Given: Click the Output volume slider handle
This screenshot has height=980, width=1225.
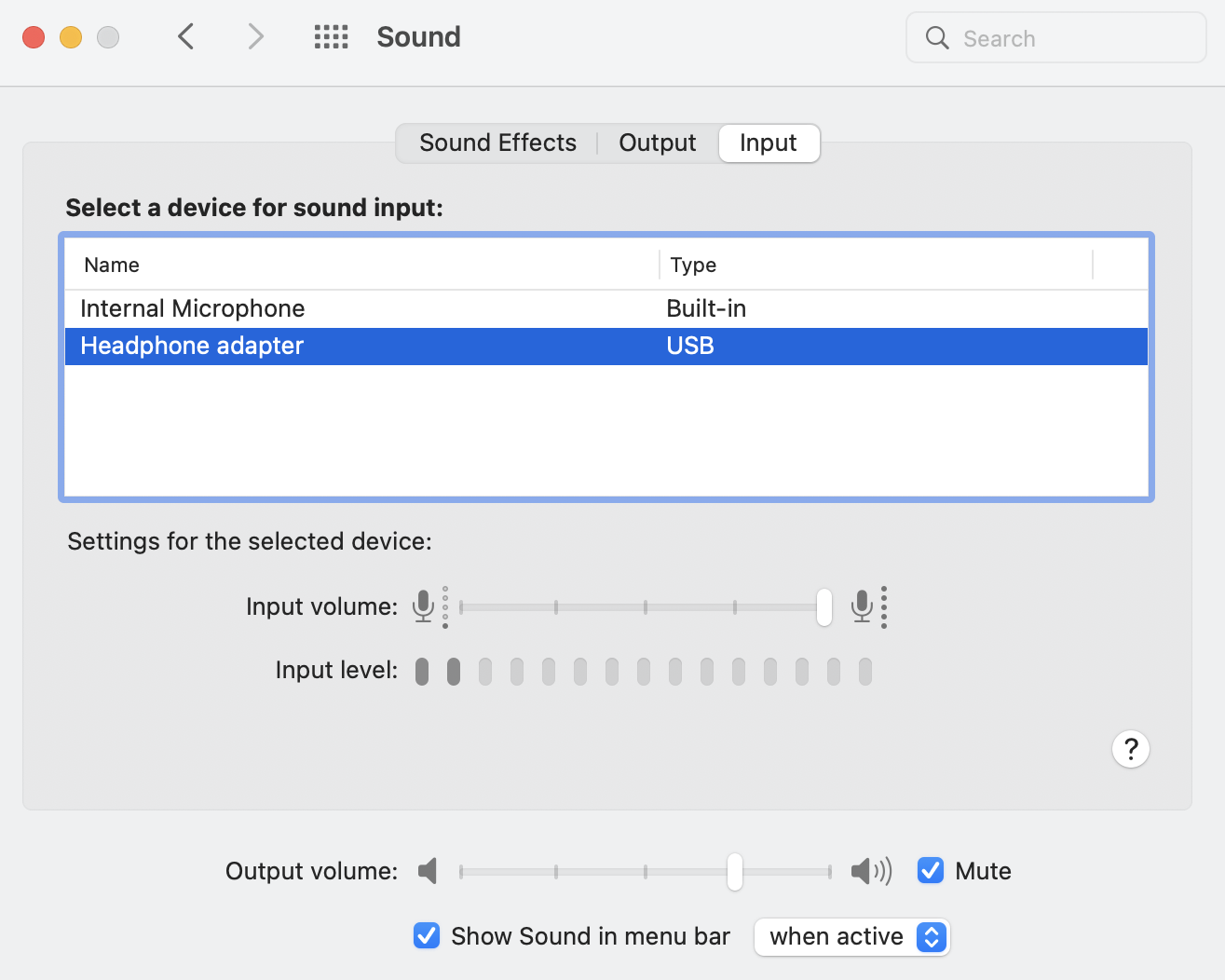Looking at the screenshot, I should [735, 872].
